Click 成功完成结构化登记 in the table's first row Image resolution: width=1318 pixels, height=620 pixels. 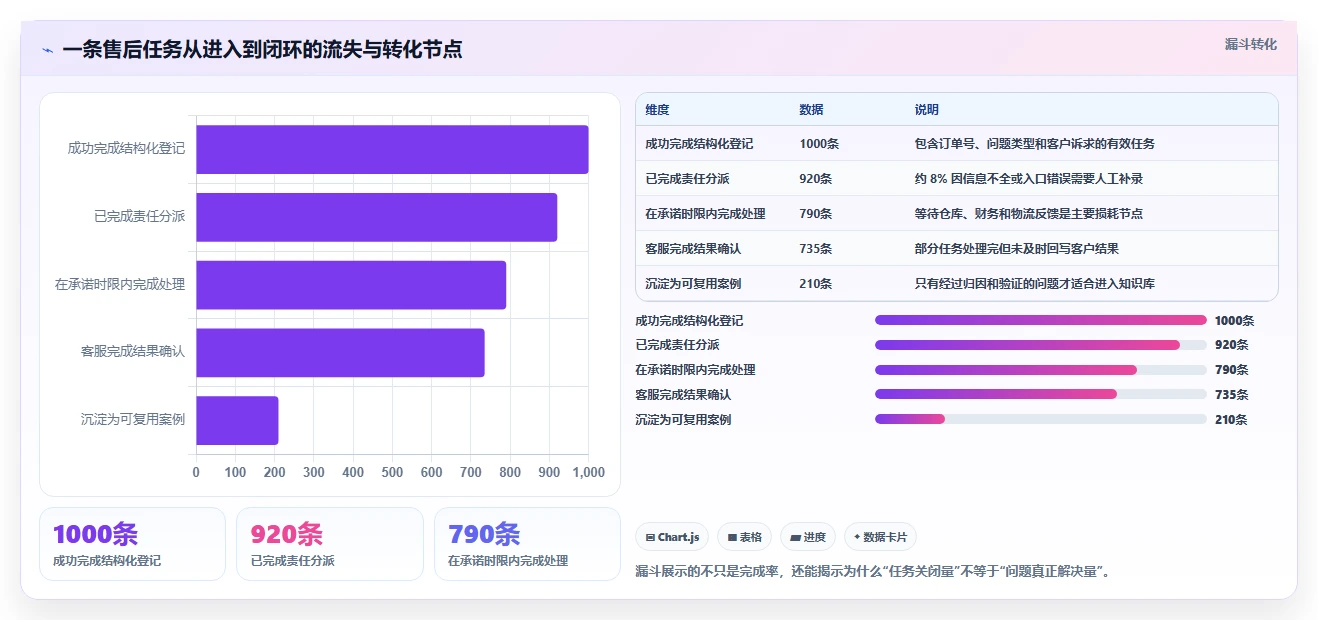[x=699, y=144]
